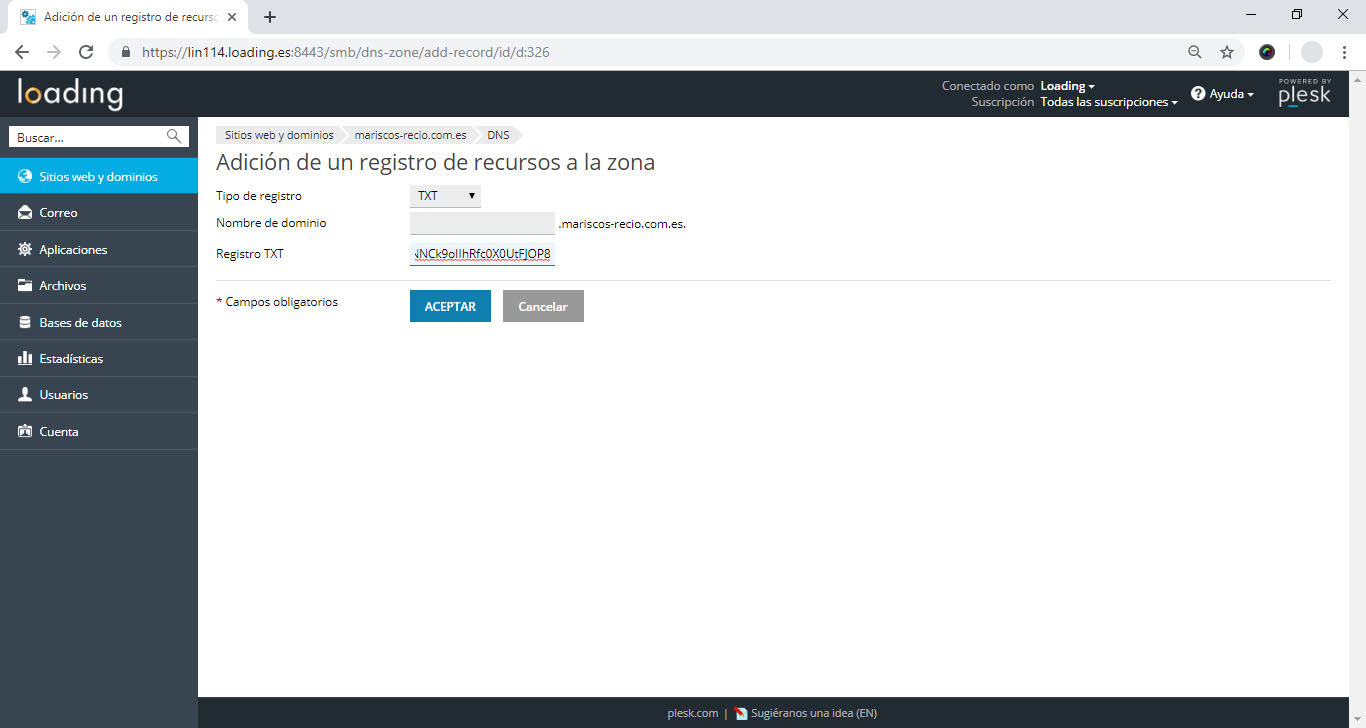Expand the Todas las suscripciones dropdown
Image resolution: width=1366 pixels, height=728 pixels.
(1108, 102)
